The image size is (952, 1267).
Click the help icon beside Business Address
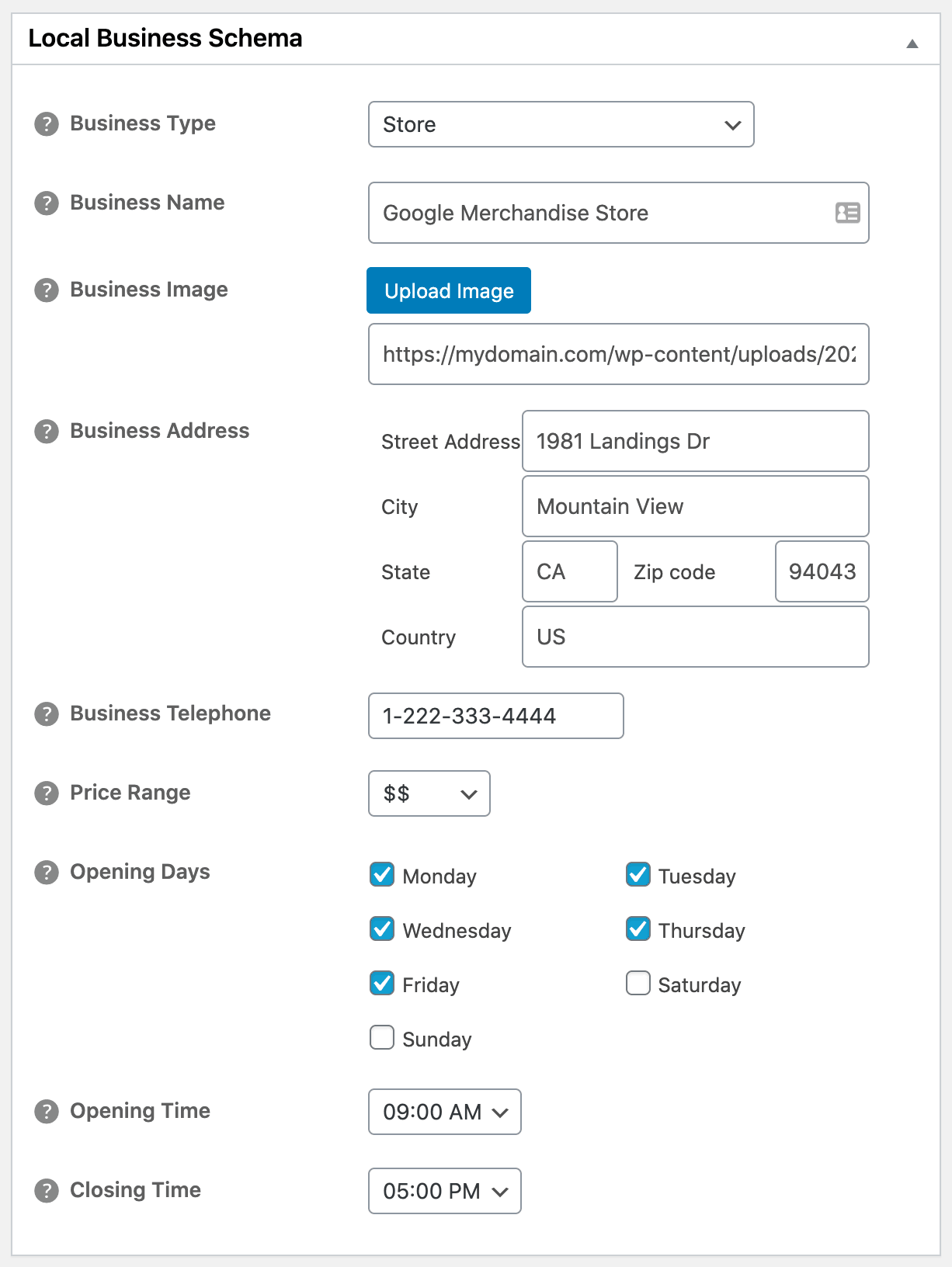(47, 432)
